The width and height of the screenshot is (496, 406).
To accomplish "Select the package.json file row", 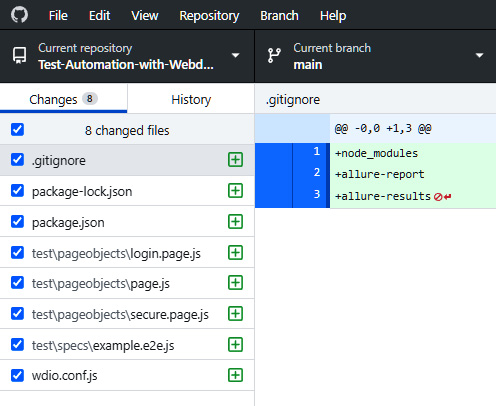I will pos(127,222).
